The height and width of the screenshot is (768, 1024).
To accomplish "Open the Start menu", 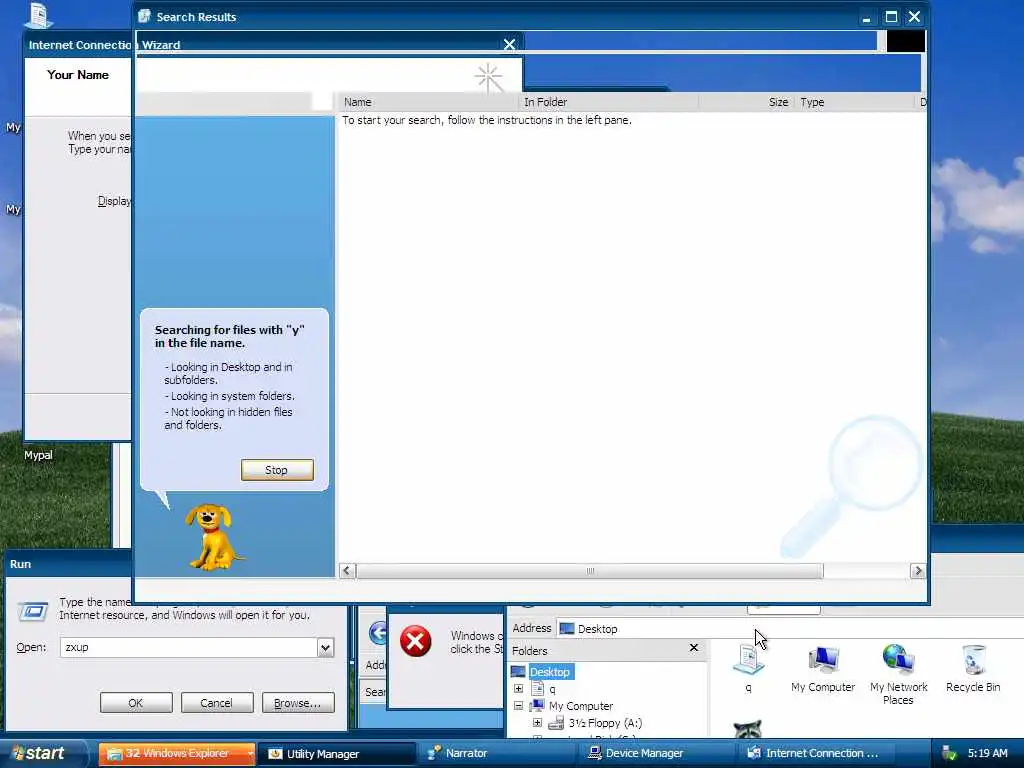I will [42, 753].
